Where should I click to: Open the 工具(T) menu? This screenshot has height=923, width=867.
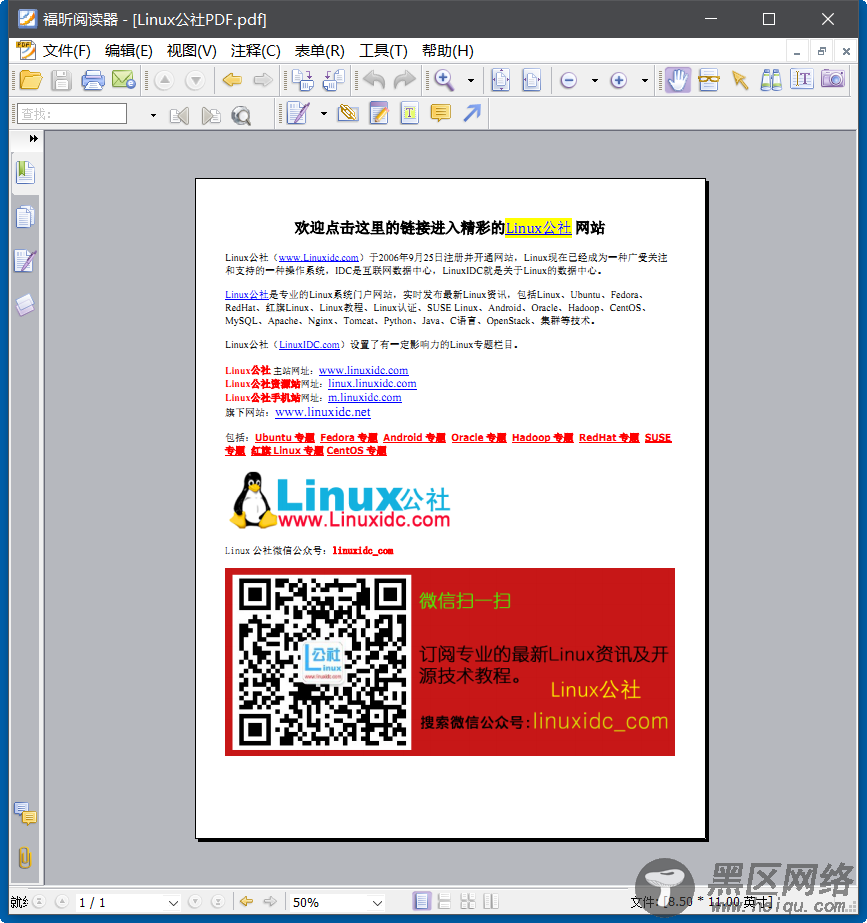[383, 51]
